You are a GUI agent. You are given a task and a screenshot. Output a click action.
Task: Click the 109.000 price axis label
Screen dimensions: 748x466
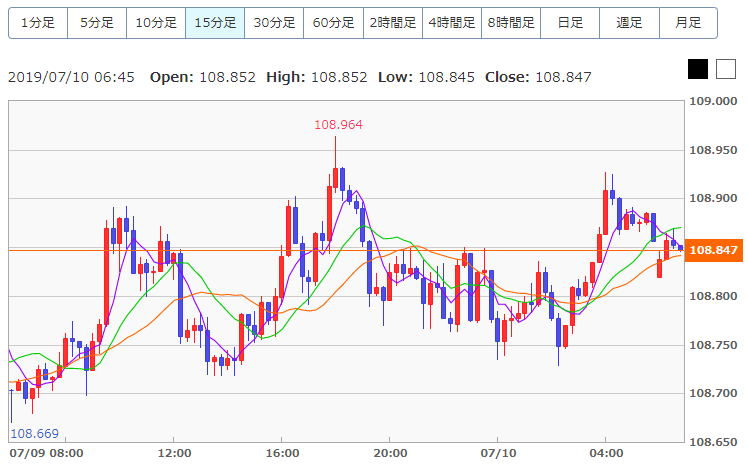[713, 101]
